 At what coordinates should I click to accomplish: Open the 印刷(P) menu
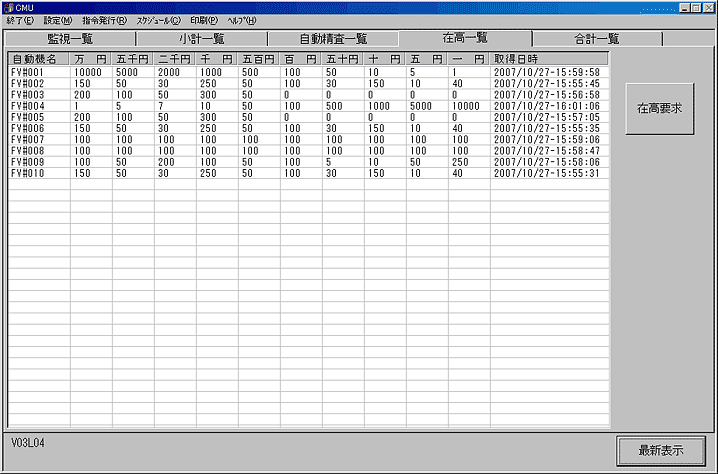pos(203,20)
